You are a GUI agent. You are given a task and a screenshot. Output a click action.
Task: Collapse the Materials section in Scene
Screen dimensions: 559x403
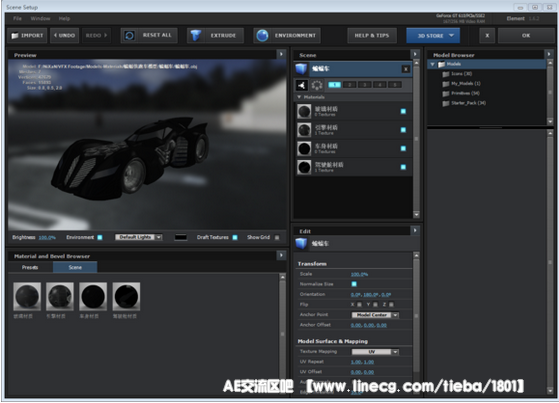coord(299,97)
